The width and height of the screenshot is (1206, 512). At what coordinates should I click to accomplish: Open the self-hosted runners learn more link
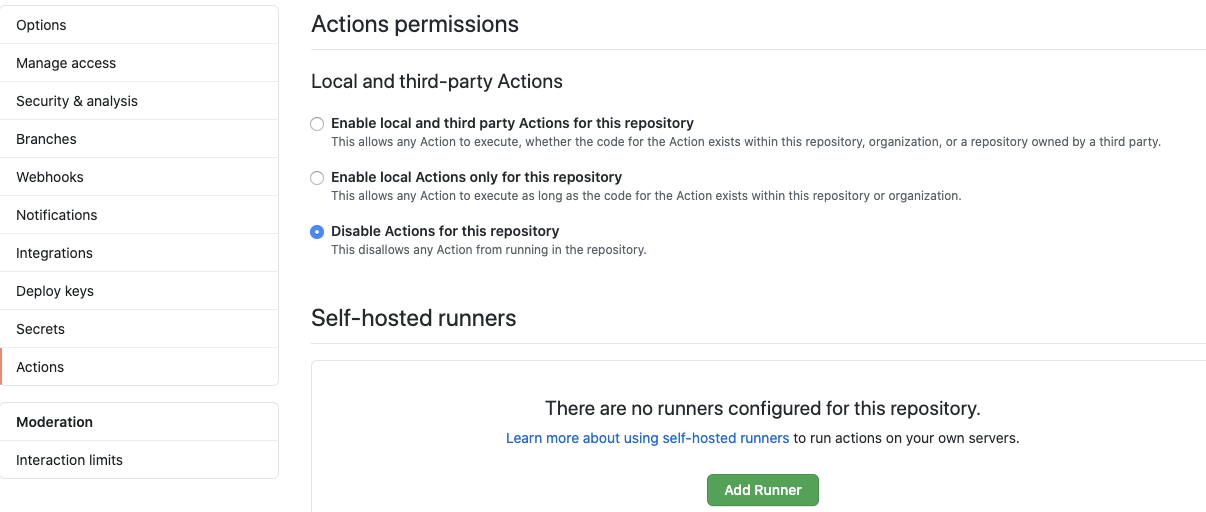pyautogui.click(x=647, y=438)
